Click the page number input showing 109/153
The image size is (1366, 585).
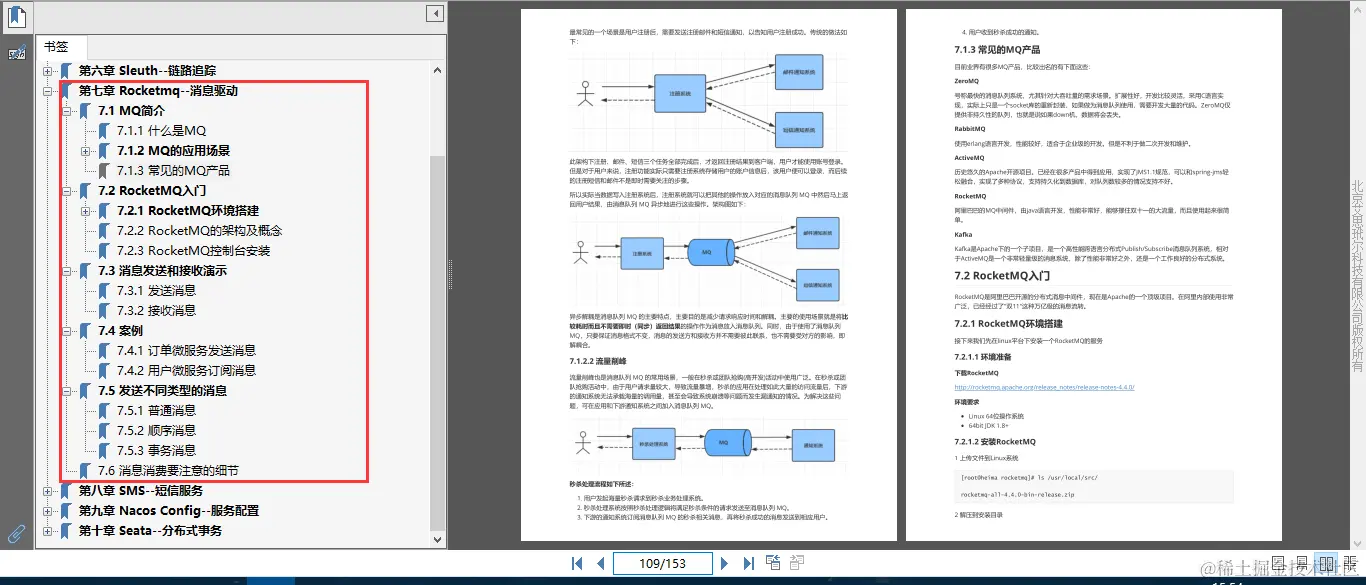662,563
